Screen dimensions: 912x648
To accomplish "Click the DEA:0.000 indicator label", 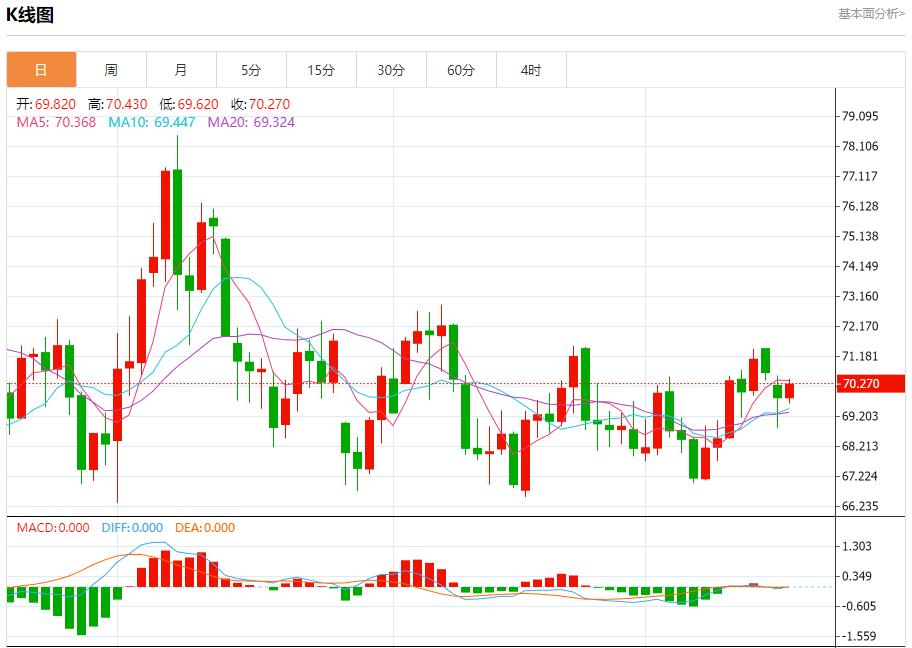I will [205, 528].
